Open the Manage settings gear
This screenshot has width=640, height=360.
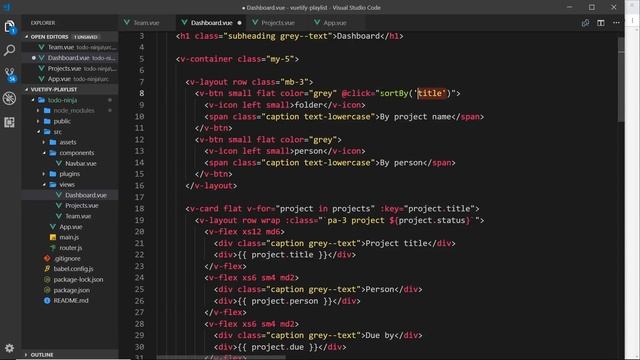9,348
